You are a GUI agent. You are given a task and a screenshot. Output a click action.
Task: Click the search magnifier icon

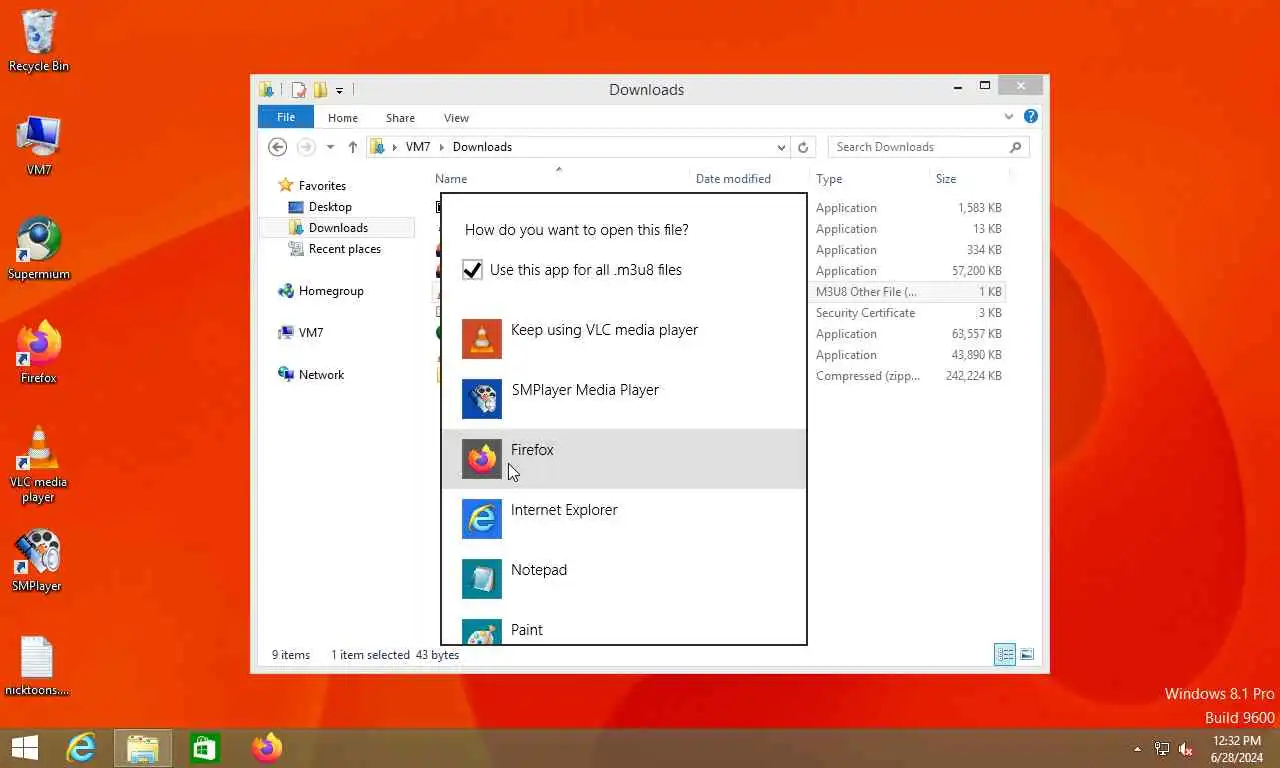[x=1015, y=147]
